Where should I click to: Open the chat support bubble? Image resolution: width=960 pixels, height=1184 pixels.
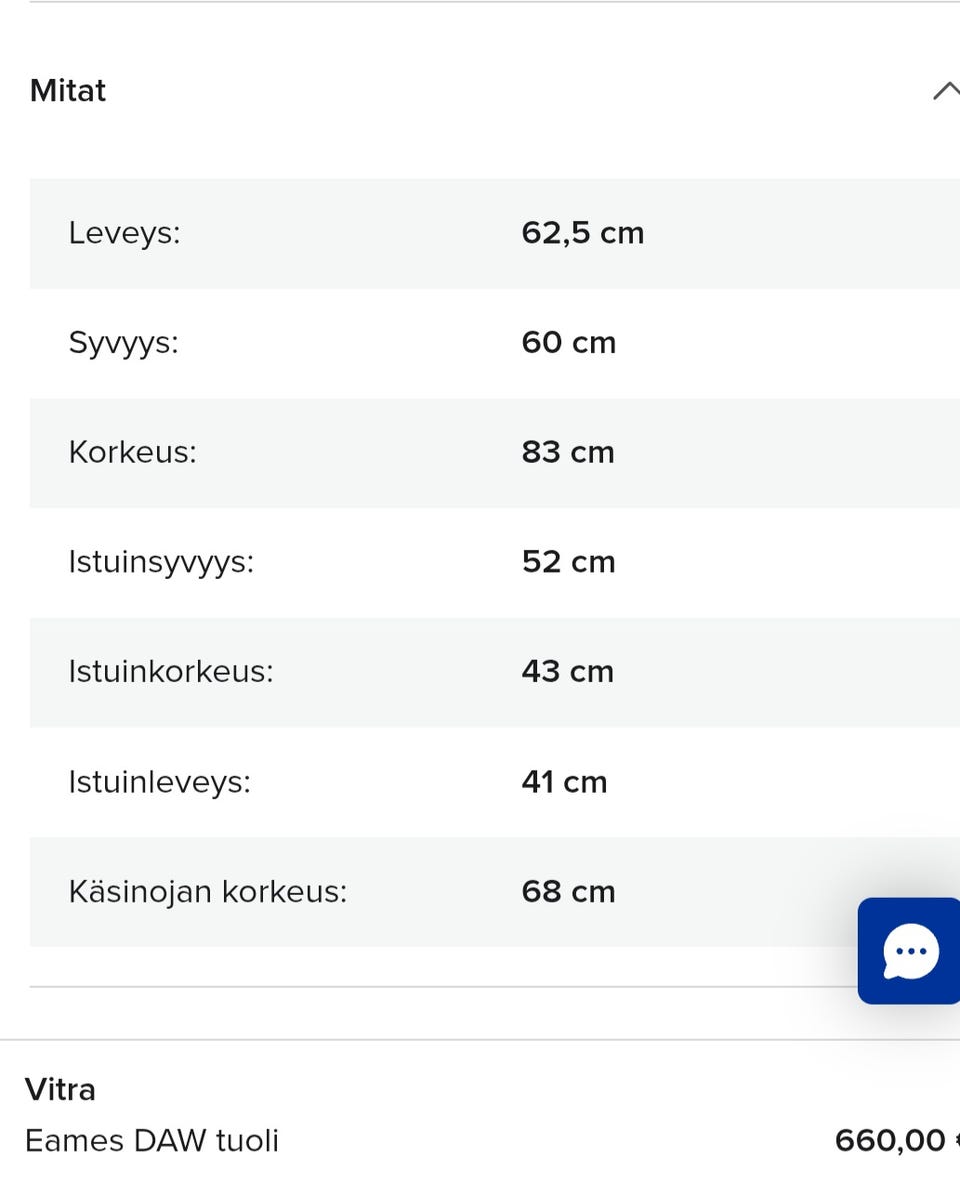(910, 950)
